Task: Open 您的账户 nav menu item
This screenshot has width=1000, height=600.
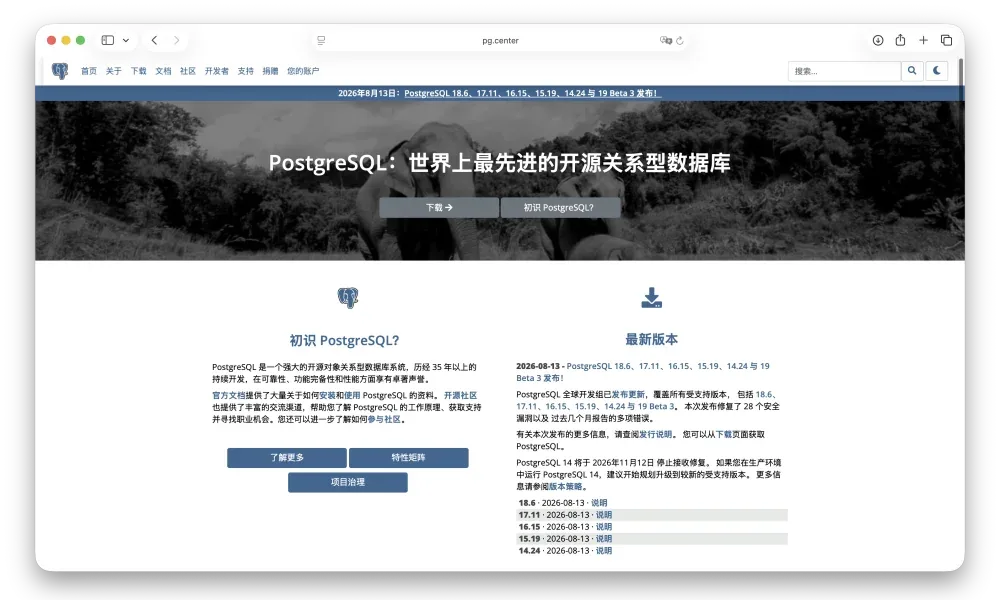Action: point(303,71)
